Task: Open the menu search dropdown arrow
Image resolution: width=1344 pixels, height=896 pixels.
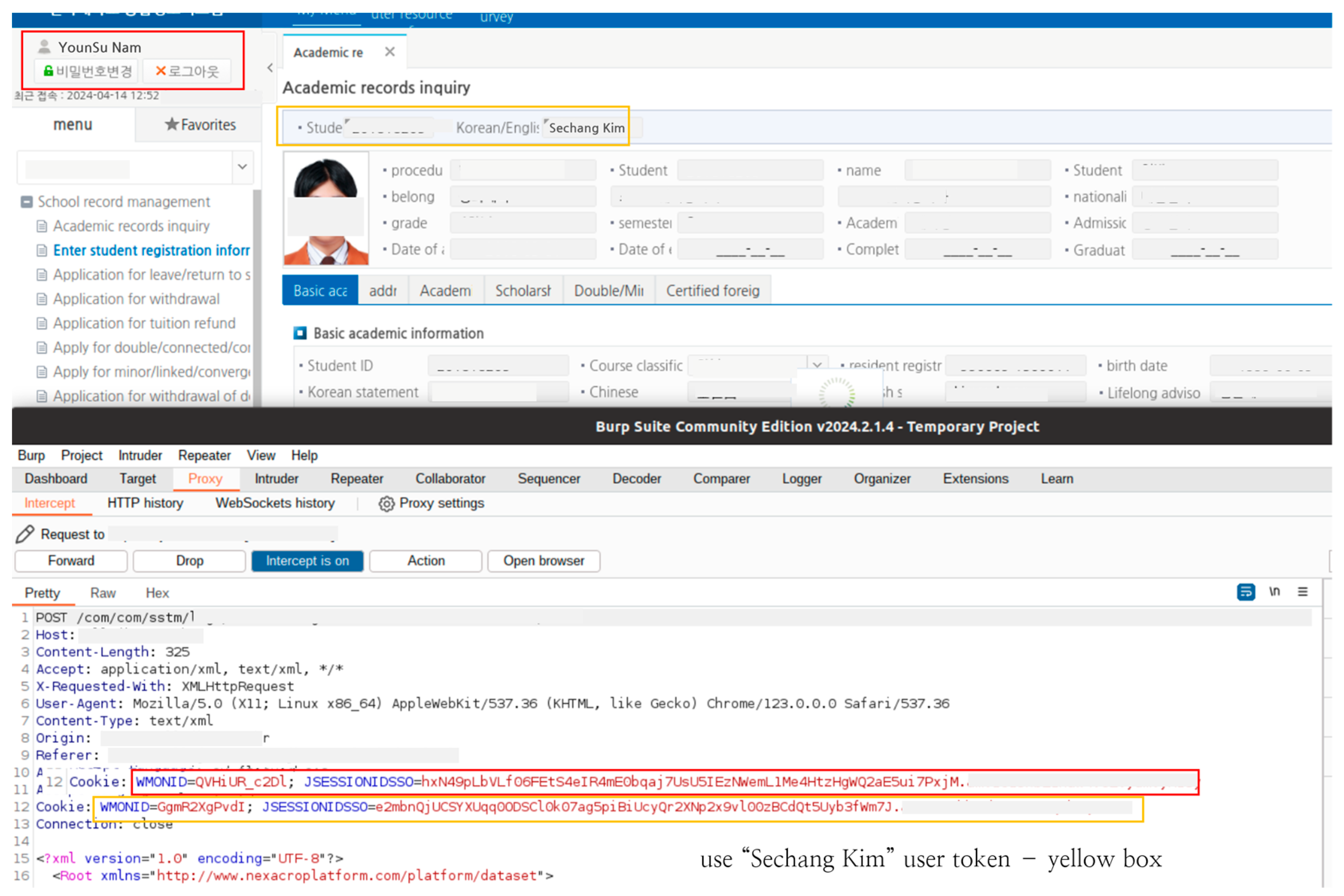Action: click(x=242, y=167)
